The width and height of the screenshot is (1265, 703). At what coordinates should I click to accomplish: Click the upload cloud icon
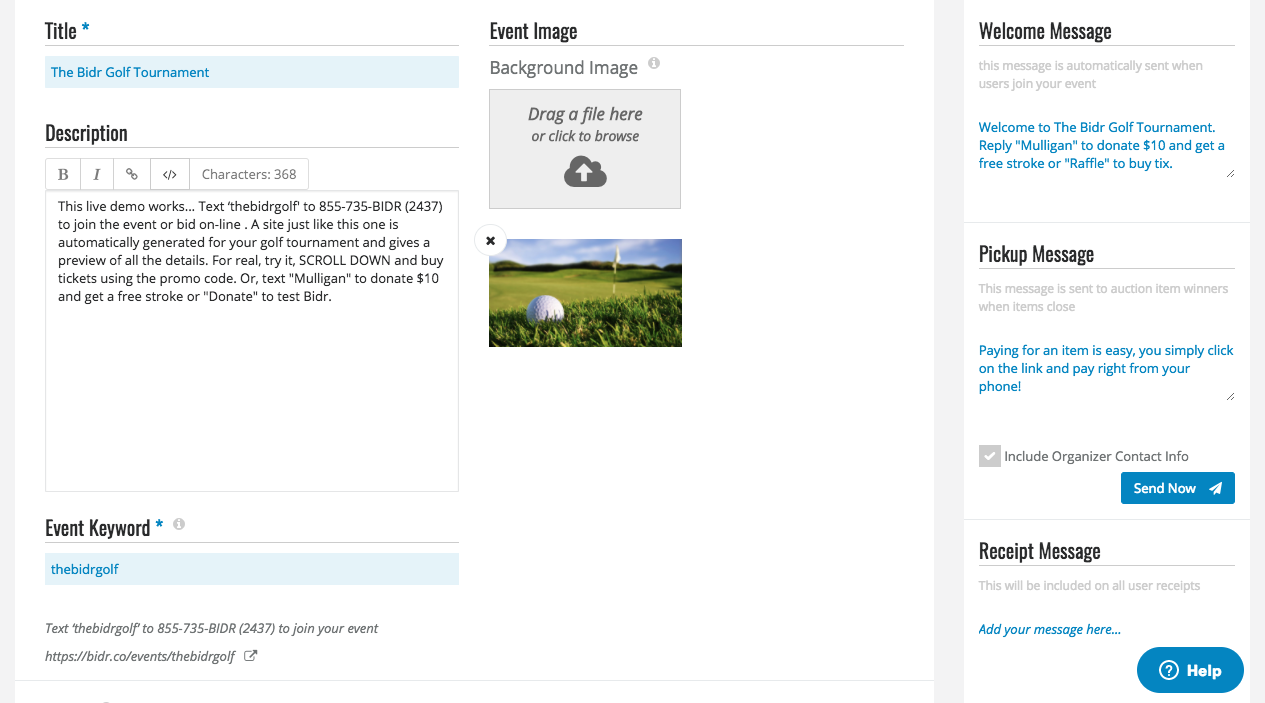click(x=584, y=171)
